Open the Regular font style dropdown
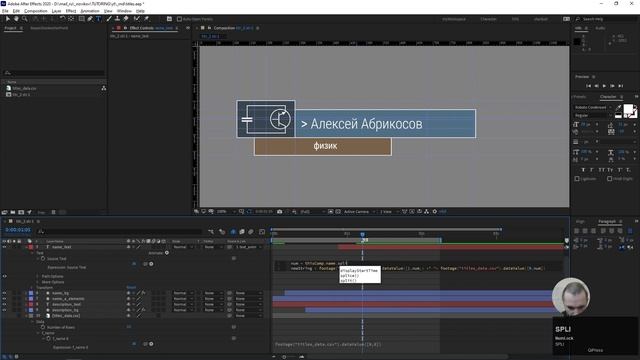Screen dimensions: 640x360 tap(593, 116)
